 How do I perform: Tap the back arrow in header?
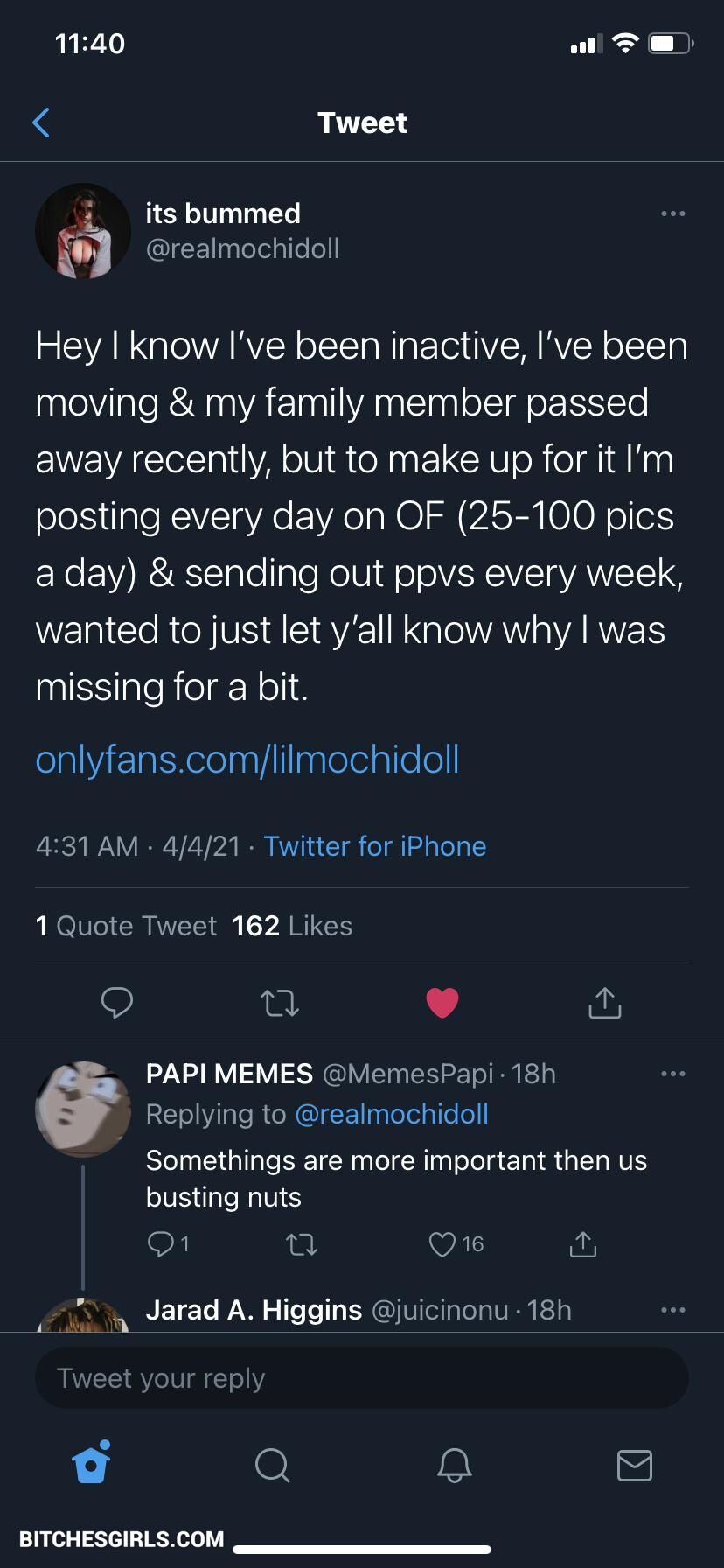[x=41, y=122]
